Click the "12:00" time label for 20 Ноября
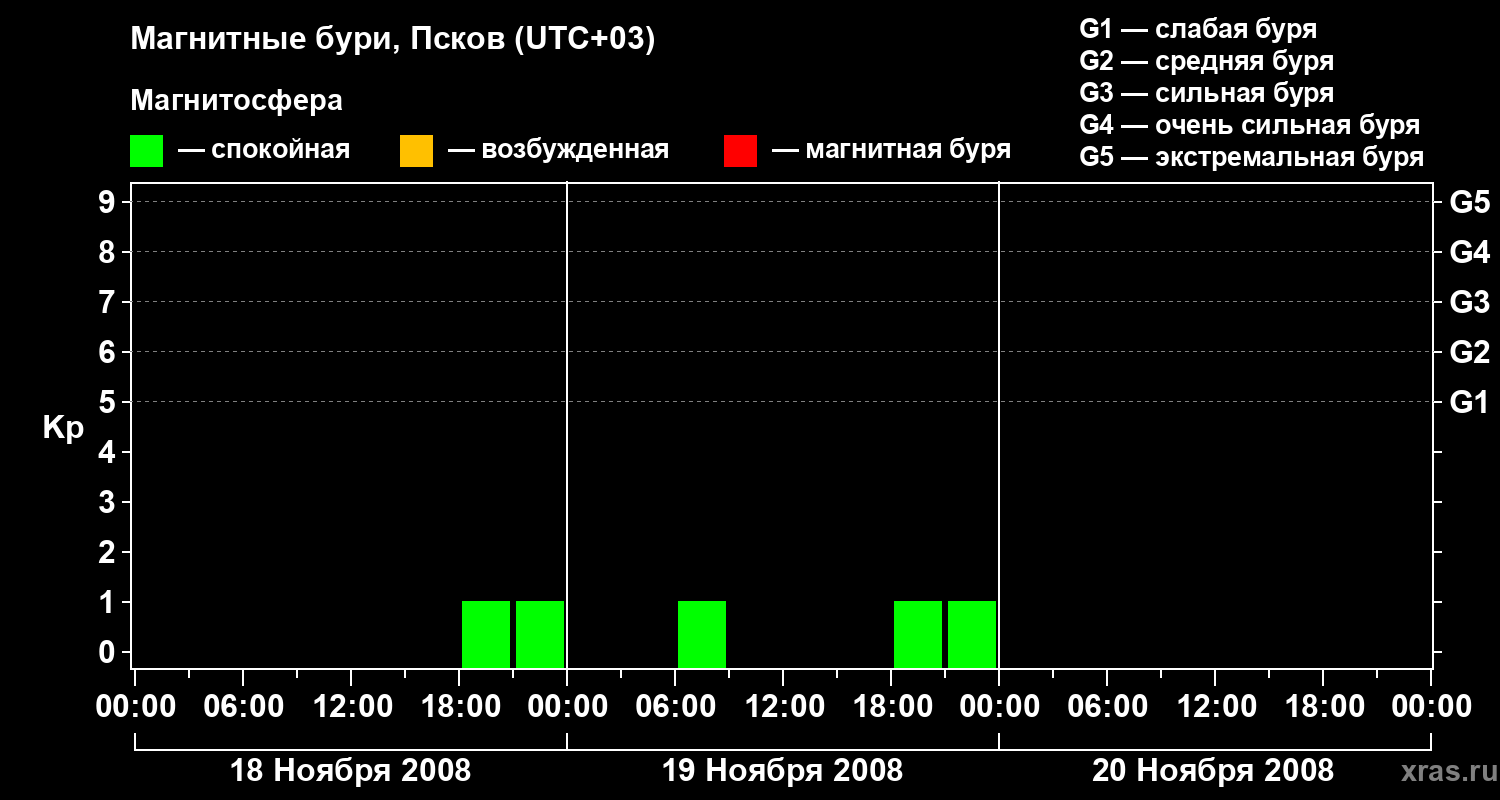This screenshot has width=1500, height=800. 1215,706
